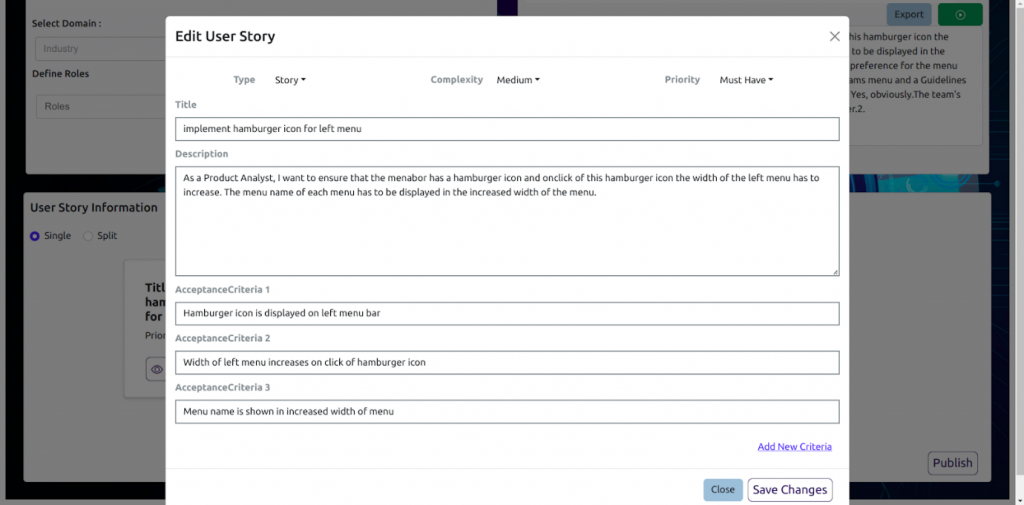Screen dimensions: 1024x505
Task: Click the green play icon button
Action: coord(960,15)
